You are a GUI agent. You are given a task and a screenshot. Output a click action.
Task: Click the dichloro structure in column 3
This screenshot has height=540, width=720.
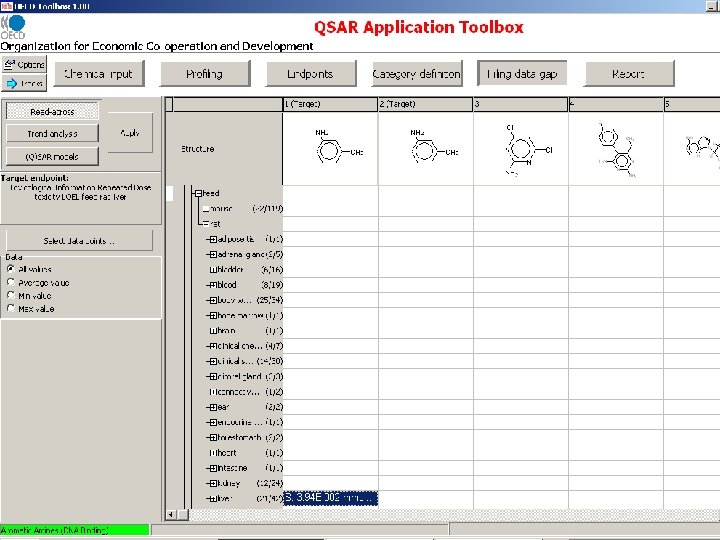coord(528,150)
